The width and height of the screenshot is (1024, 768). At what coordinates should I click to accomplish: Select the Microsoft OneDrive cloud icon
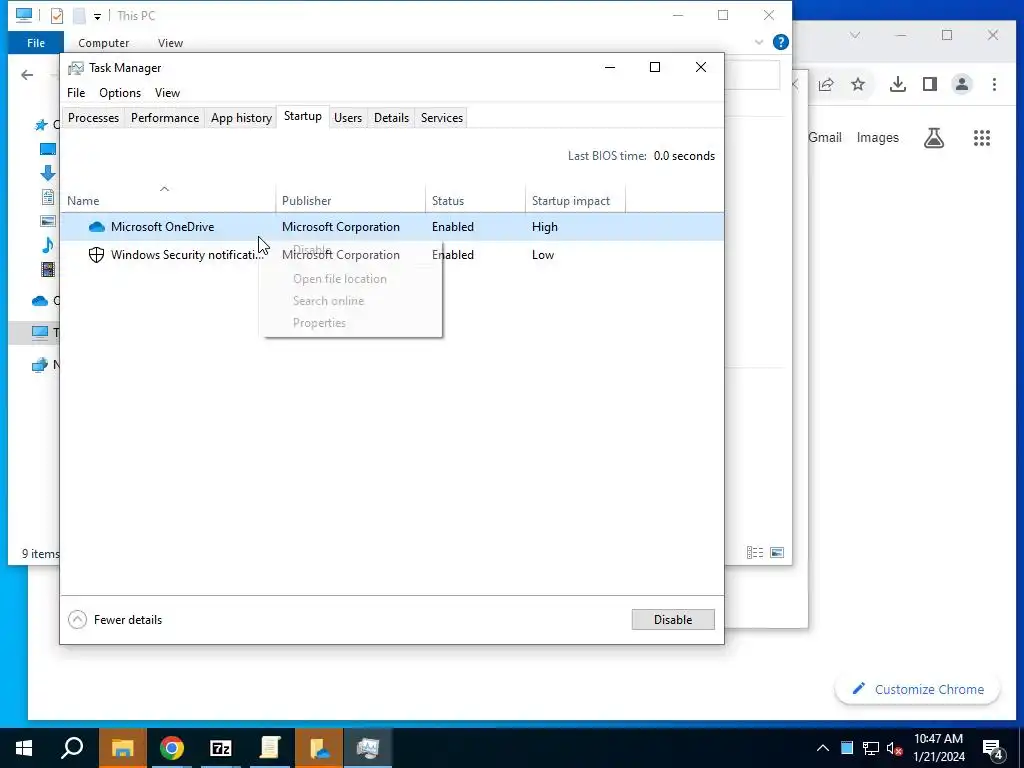[97, 227]
